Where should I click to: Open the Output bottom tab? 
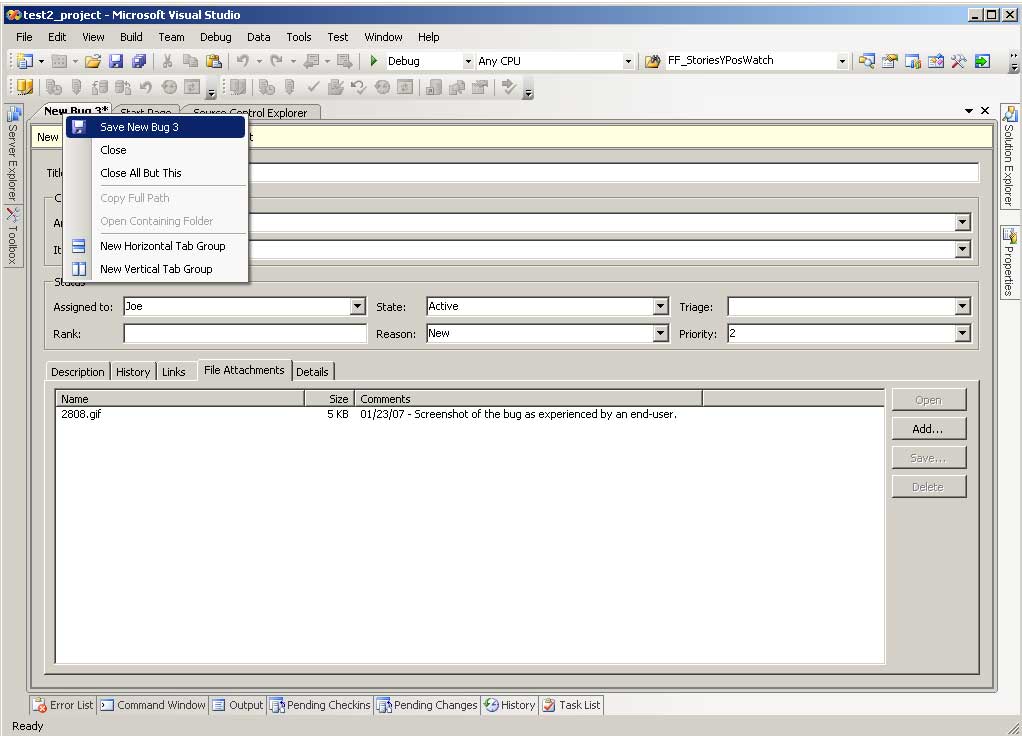click(238, 705)
